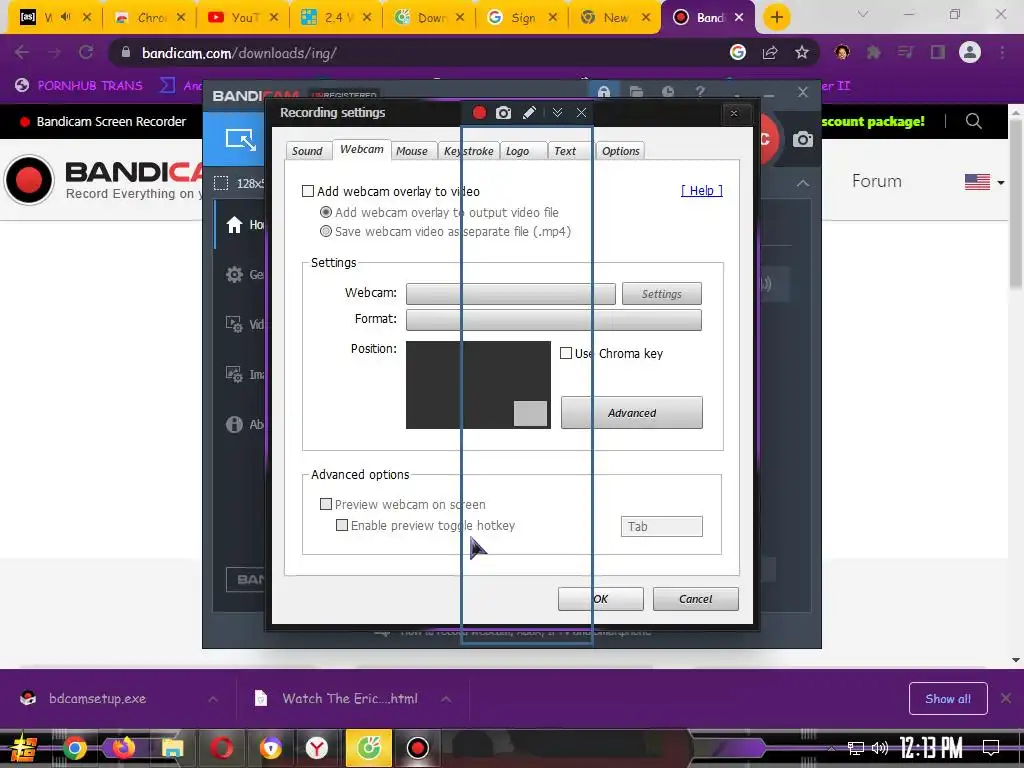This screenshot has height=768, width=1024.
Task: Open the Chrome extensions puzzle icon
Action: [873, 52]
